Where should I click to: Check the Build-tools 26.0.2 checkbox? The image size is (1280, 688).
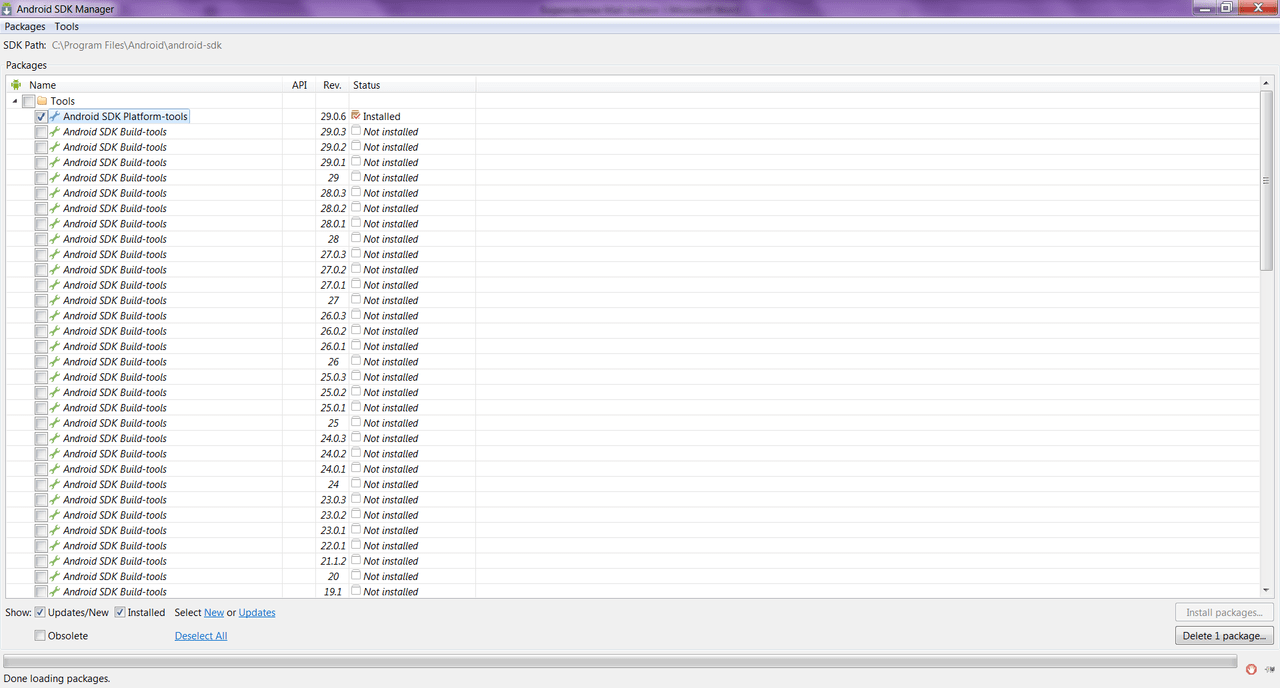pyautogui.click(x=41, y=331)
